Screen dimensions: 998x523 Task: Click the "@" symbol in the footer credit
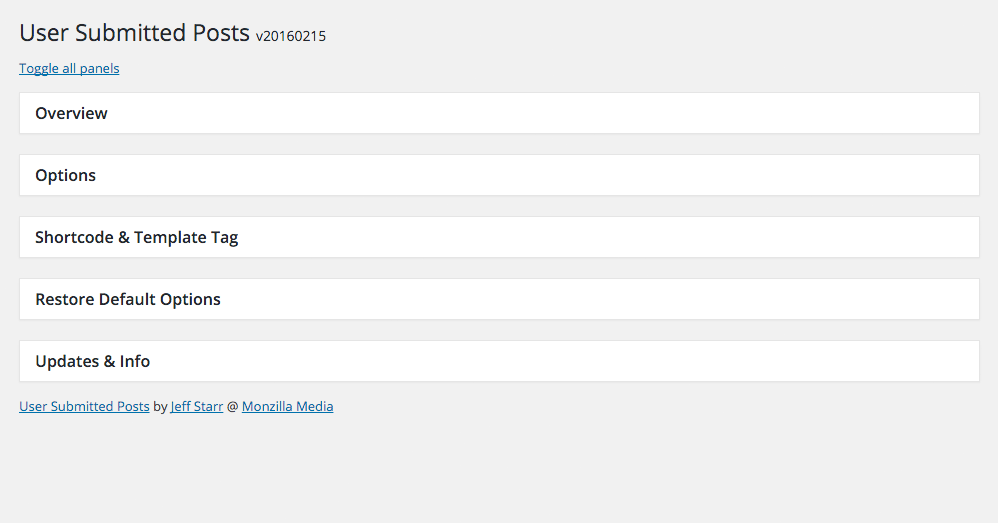click(x=233, y=407)
